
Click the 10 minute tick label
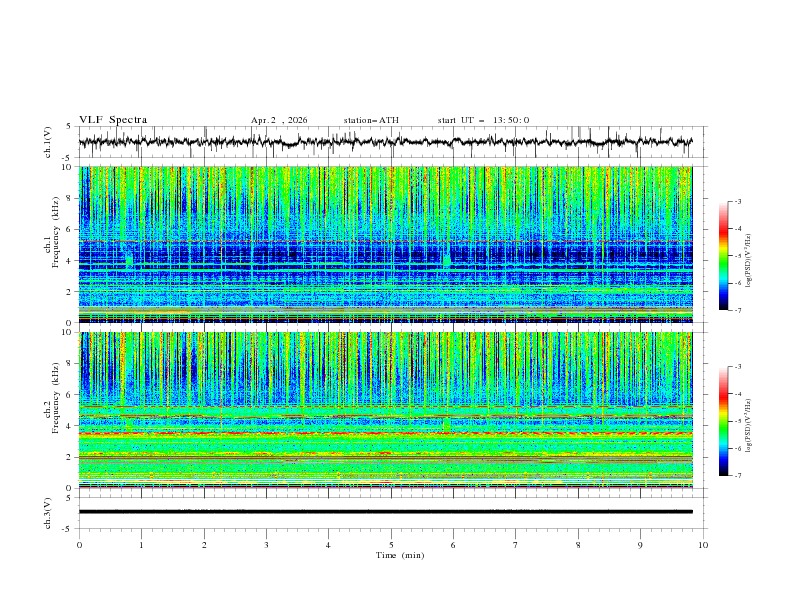pyautogui.click(x=703, y=545)
